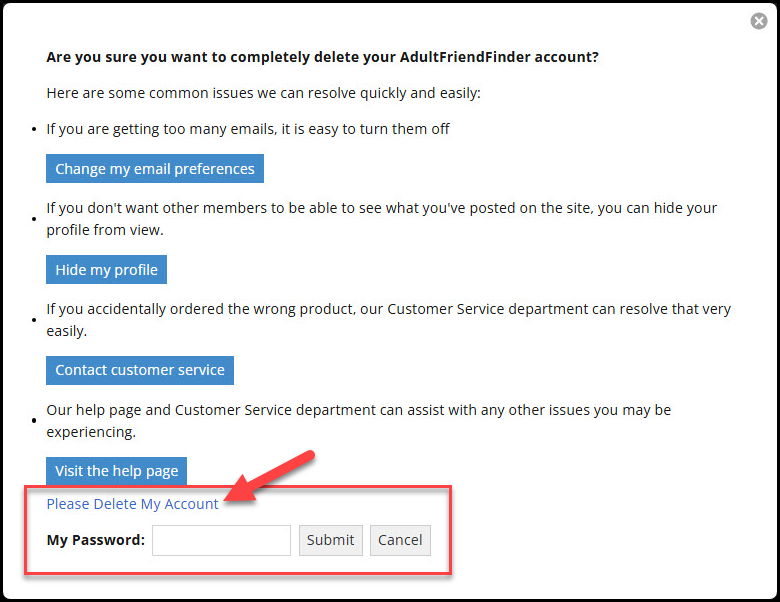The width and height of the screenshot is (780, 602).
Task: Visit the help page
Action: pos(116,471)
